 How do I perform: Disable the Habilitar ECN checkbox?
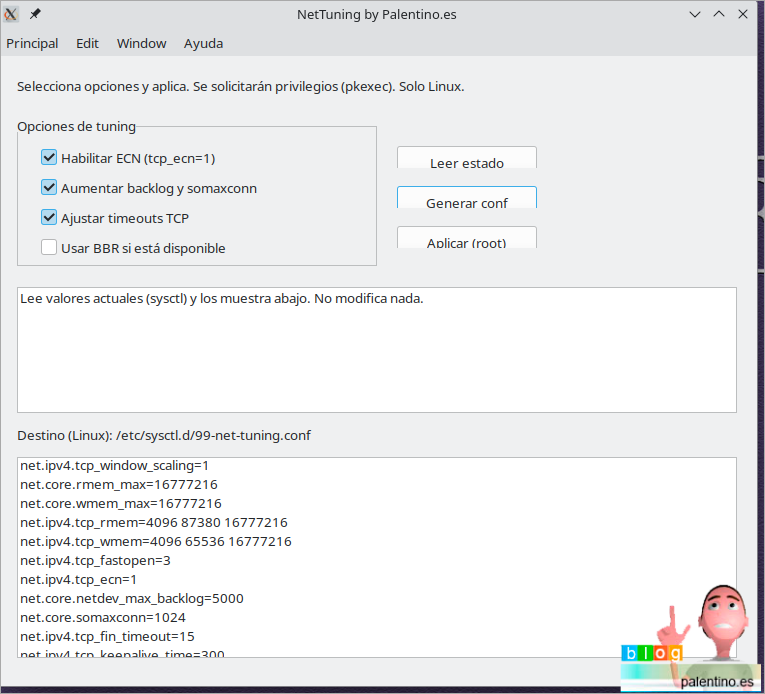tap(49, 158)
